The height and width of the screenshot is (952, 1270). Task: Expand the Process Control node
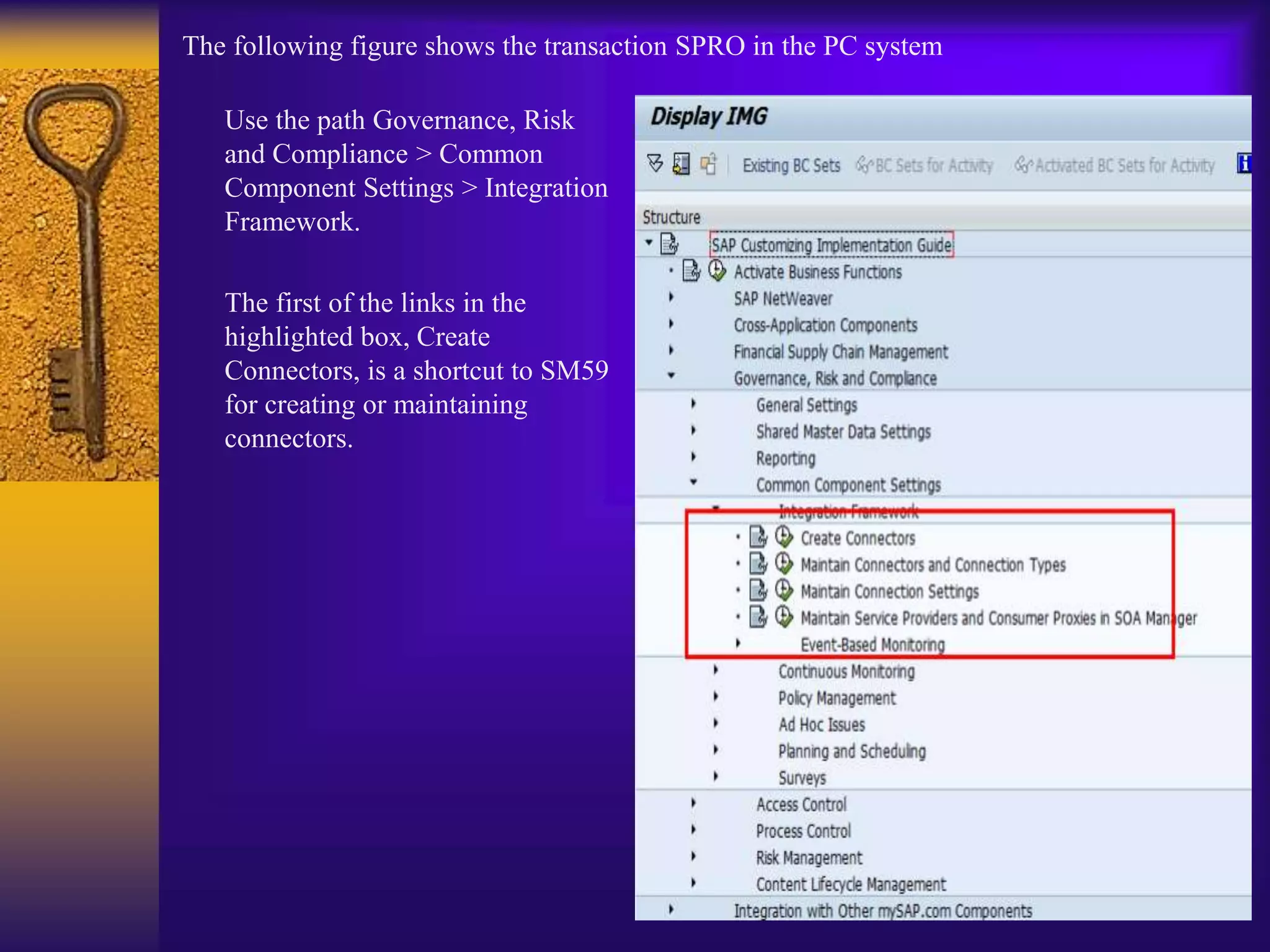693,831
